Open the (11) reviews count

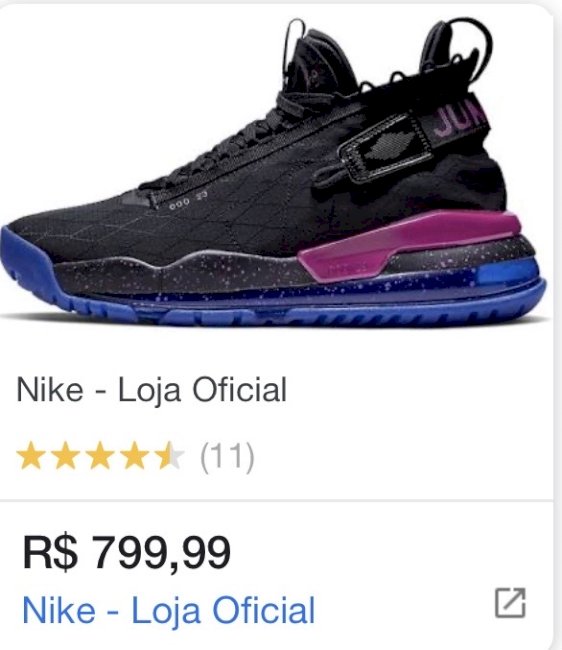(227, 457)
